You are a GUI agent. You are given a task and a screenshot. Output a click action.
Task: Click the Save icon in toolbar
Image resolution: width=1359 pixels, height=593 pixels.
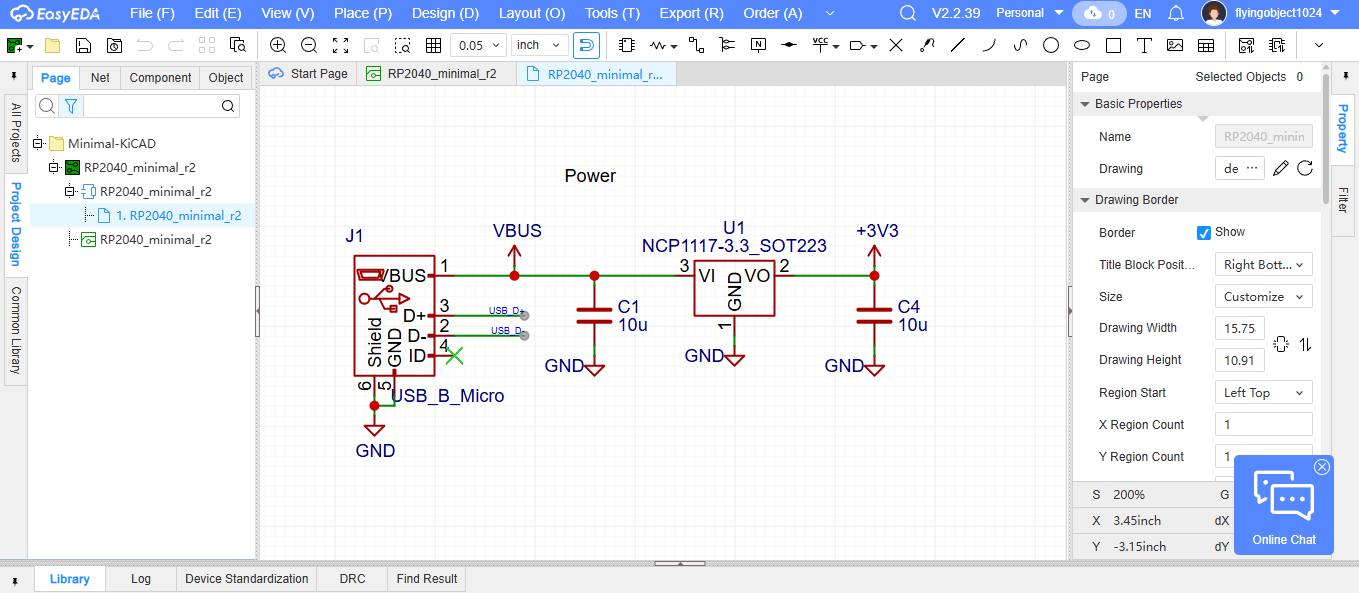pos(84,45)
